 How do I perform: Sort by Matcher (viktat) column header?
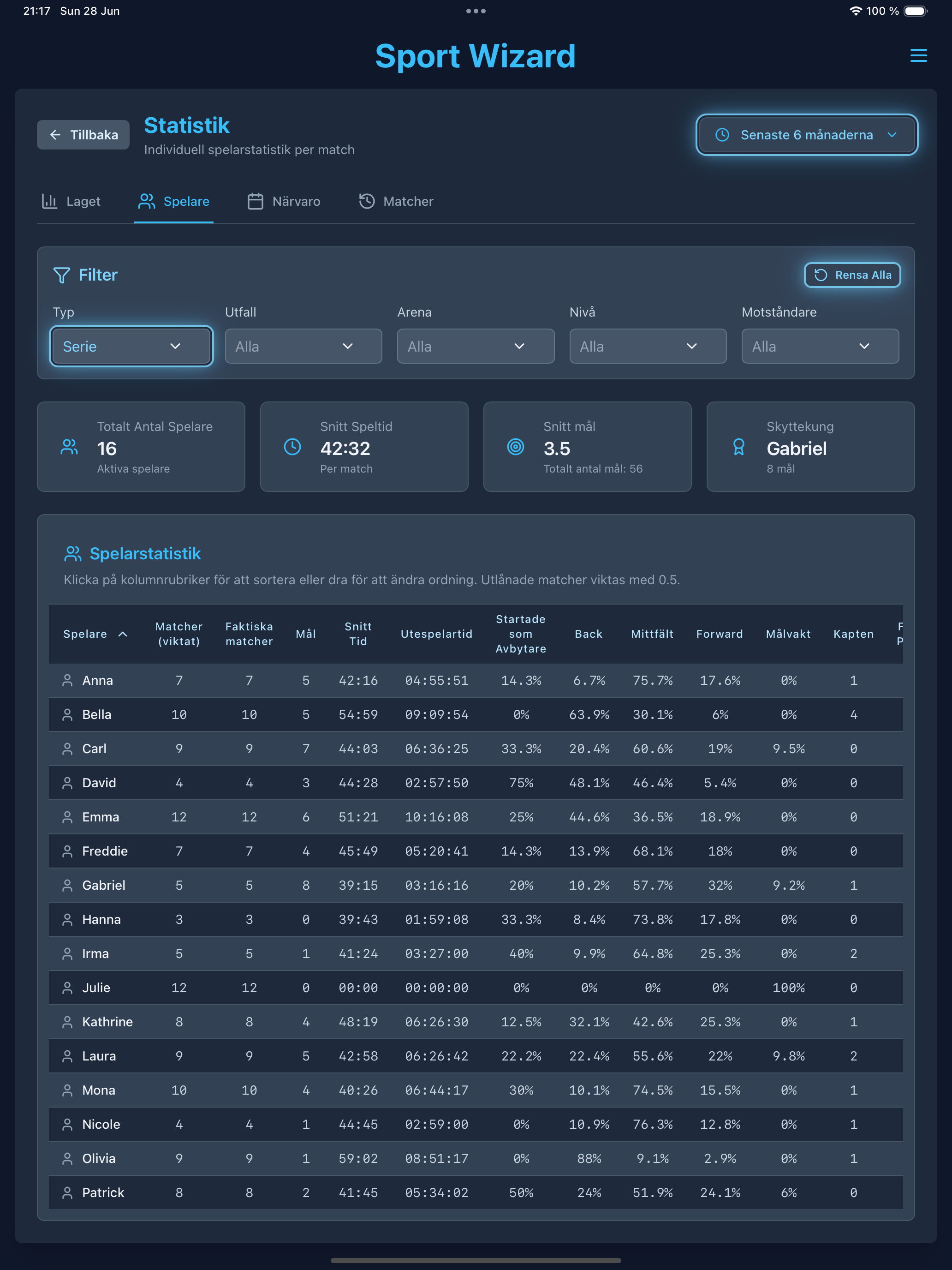pyautogui.click(x=179, y=635)
